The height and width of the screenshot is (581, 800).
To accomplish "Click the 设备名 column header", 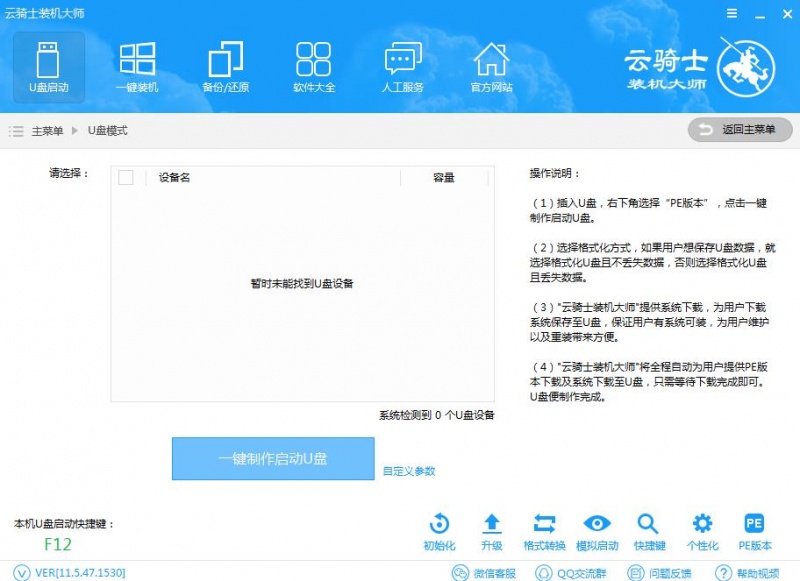I will click(174, 178).
